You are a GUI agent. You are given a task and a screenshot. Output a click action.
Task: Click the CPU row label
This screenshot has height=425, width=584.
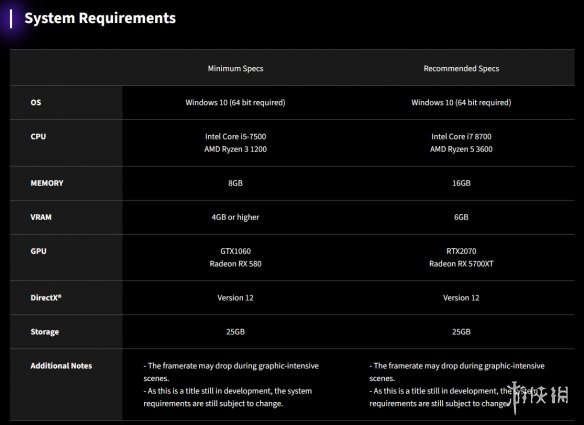tap(38, 136)
